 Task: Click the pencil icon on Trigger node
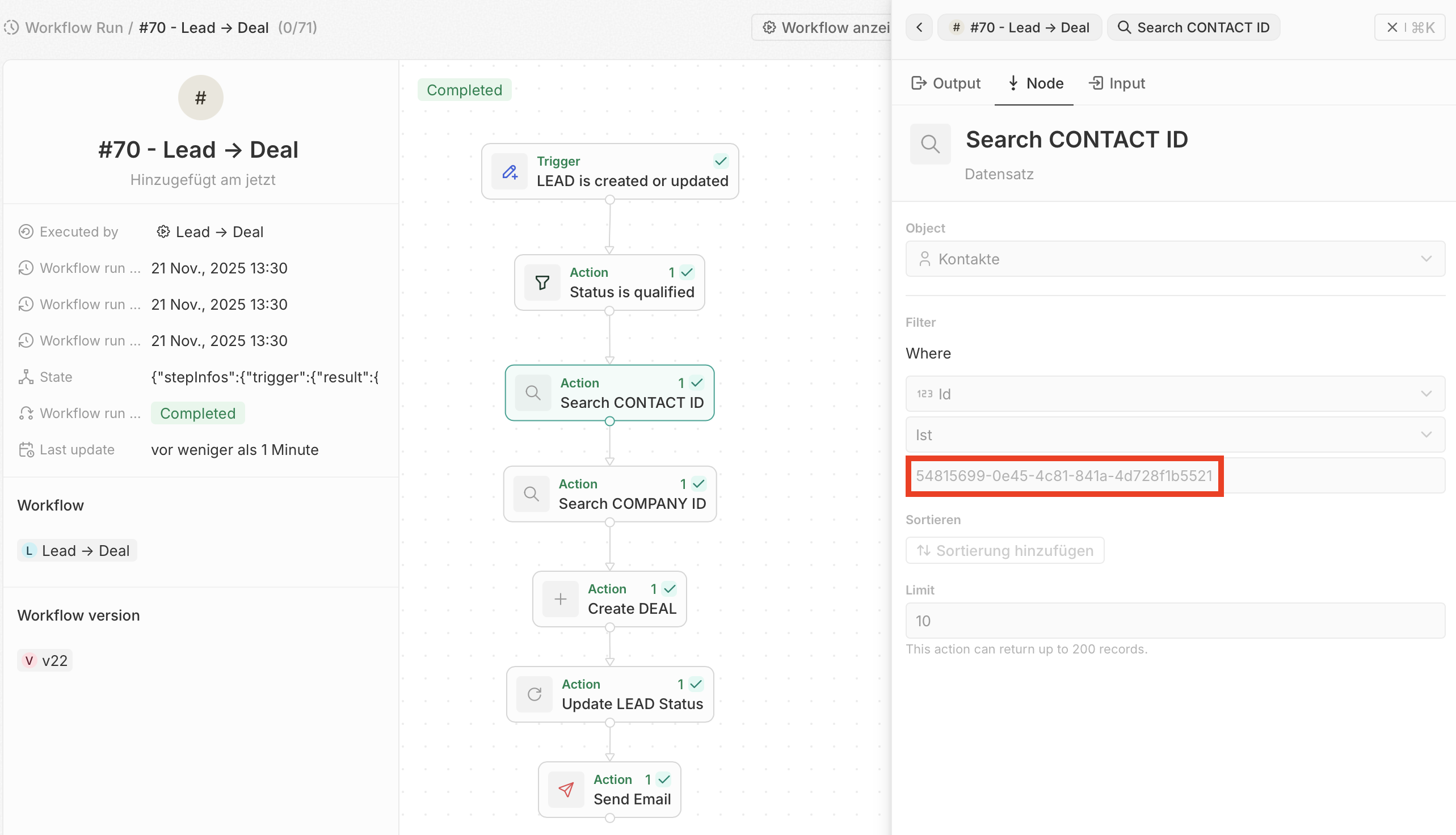tap(510, 171)
